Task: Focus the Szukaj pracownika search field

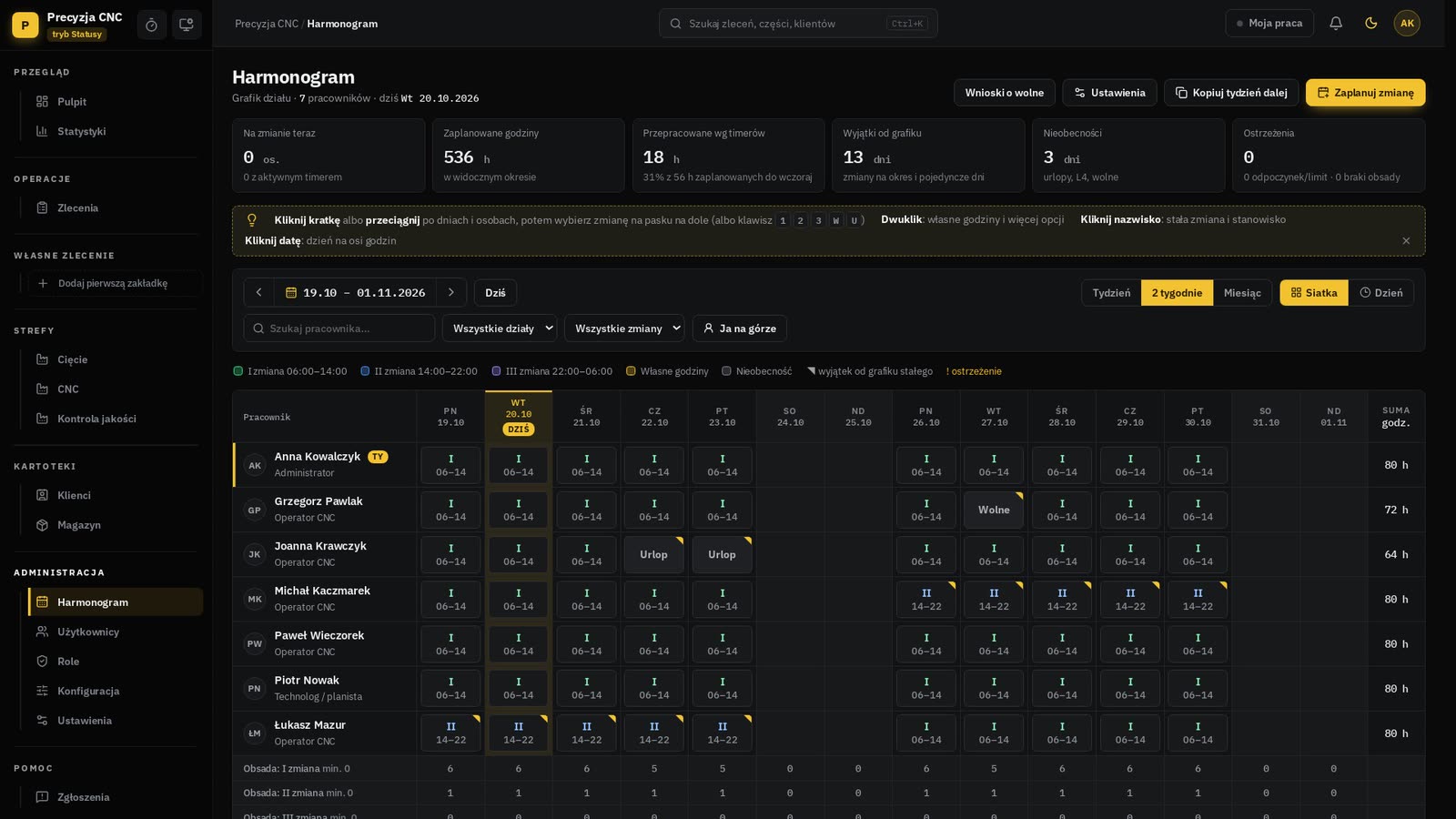Action: point(339,329)
